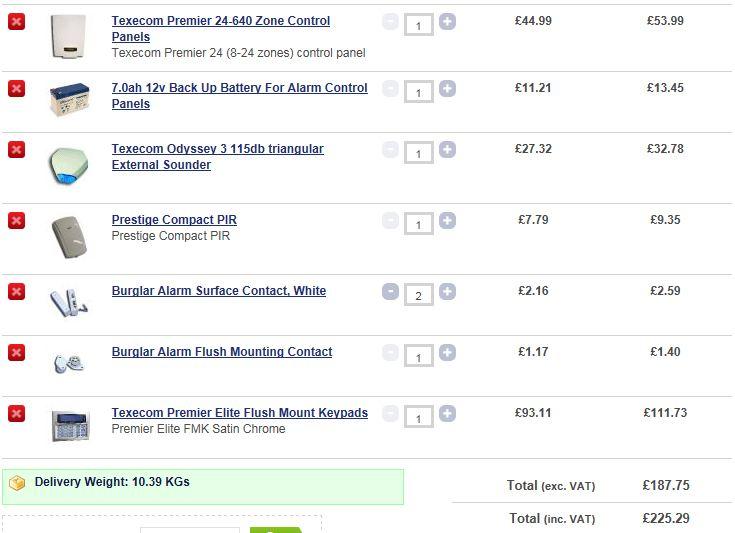Increase quantity of Surface Contact, White

point(447,292)
